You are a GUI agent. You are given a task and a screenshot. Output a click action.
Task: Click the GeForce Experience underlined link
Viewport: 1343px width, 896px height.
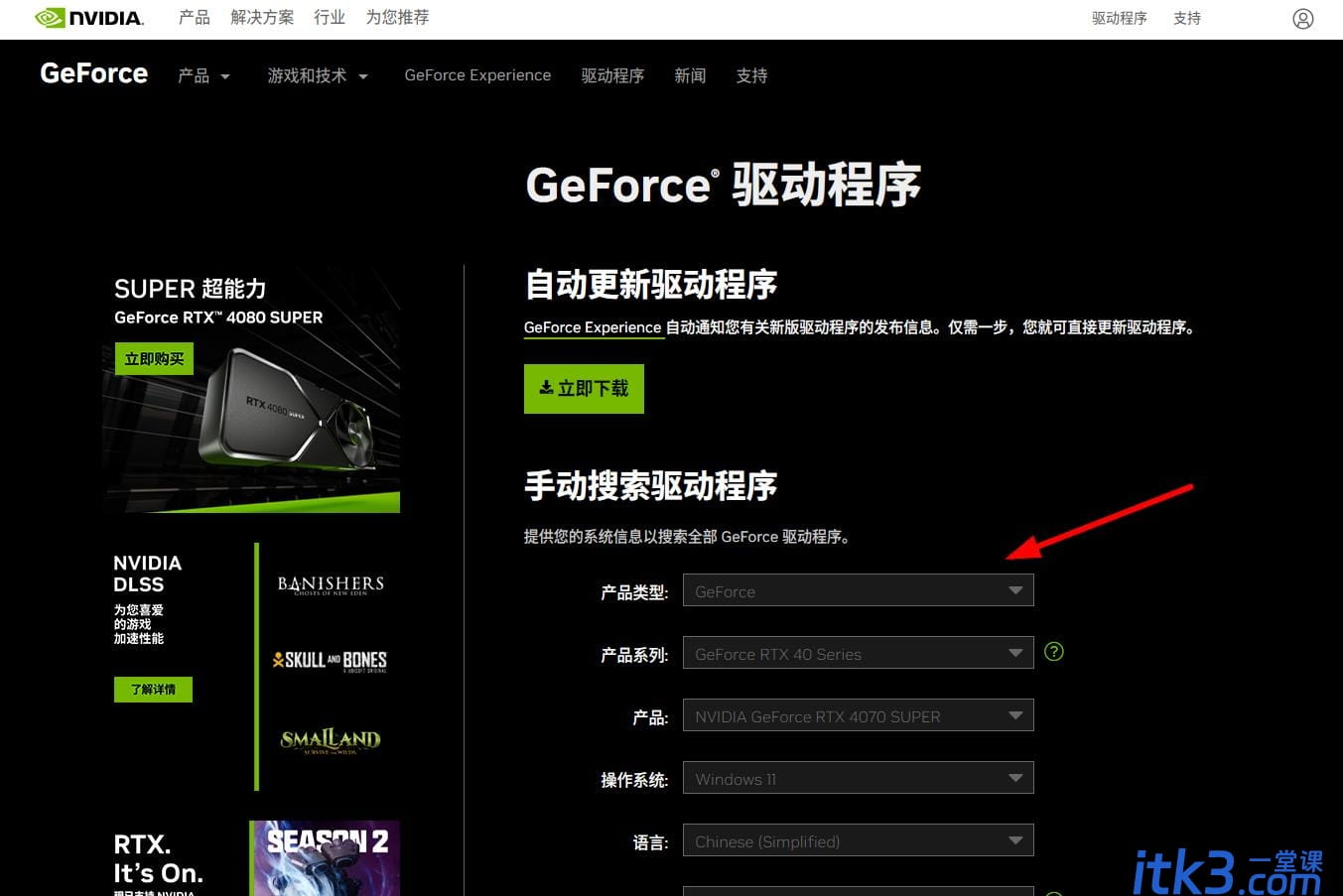pyautogui.click(x=593, y=327)
